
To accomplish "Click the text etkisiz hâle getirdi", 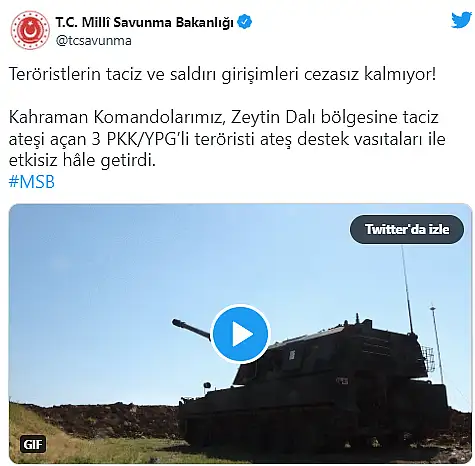I will point(82,161).
